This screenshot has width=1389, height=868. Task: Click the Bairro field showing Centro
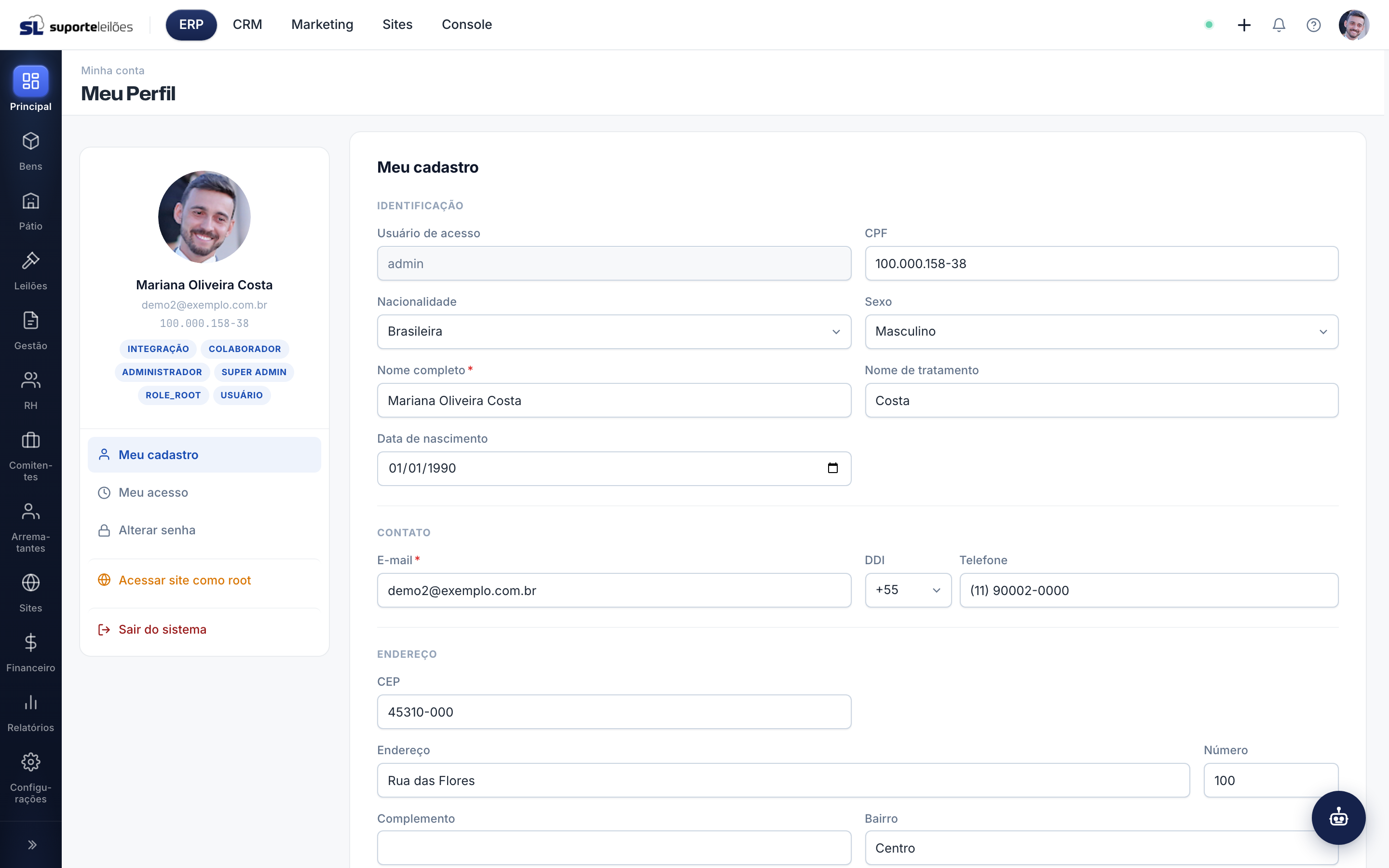pos(1101,848)
